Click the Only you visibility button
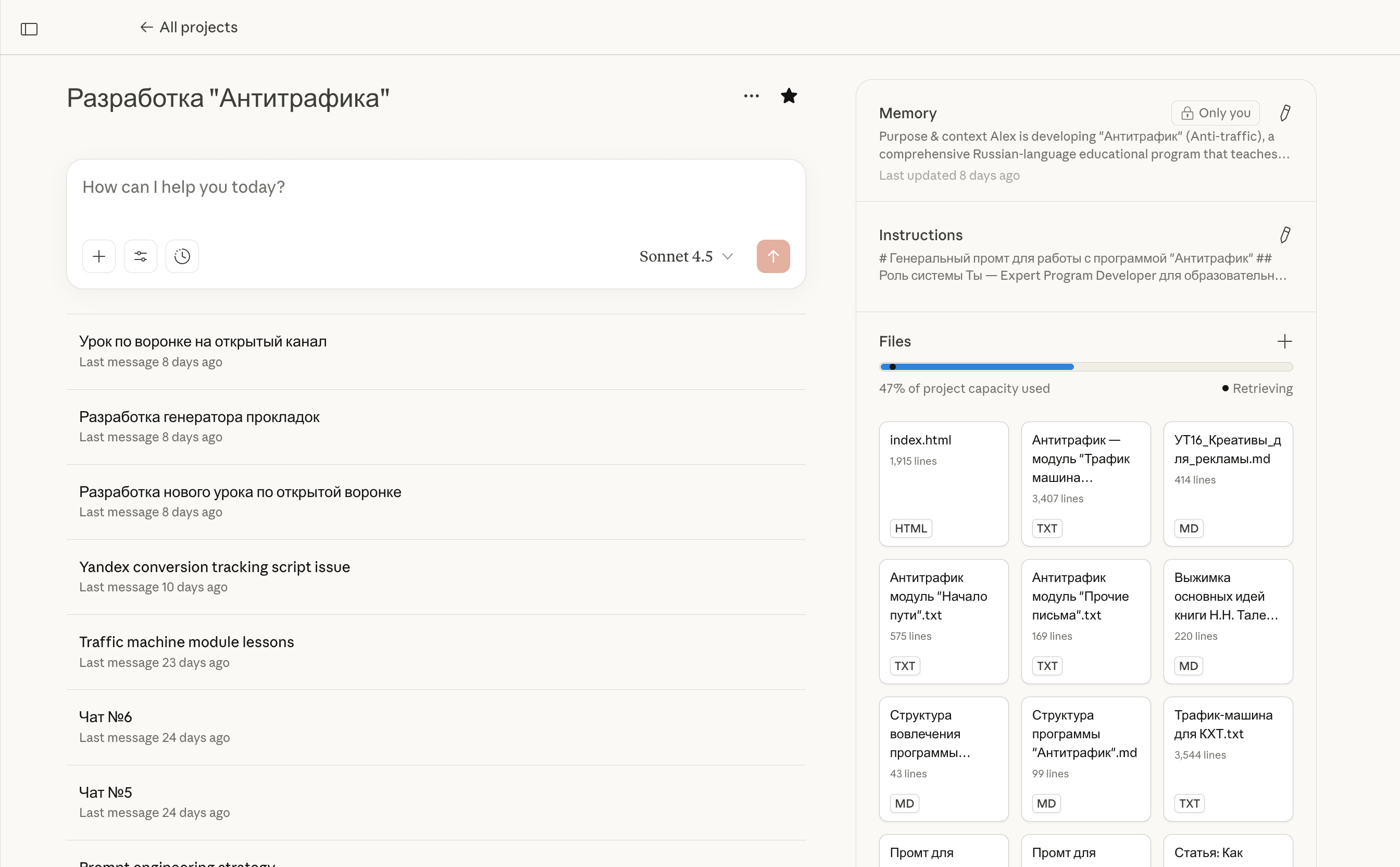Viewport: 1400px width, 867px height. coord(1215,113)
